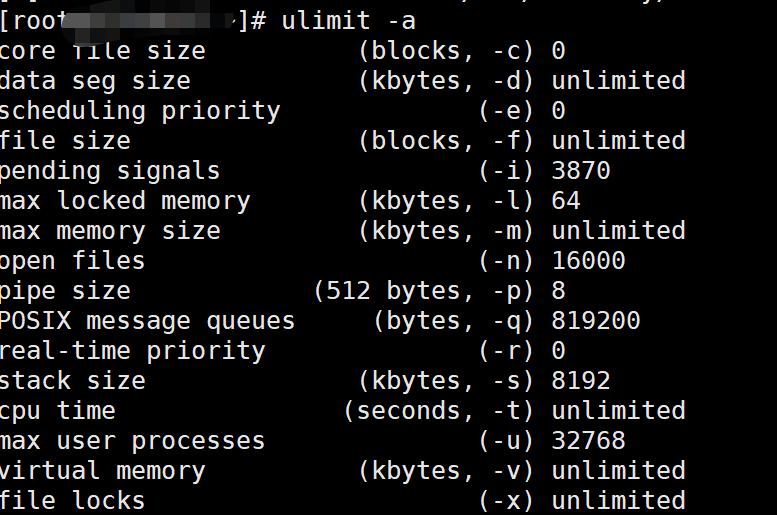Click the max locked memory value 64
Screen dimensions: 777x515
pyautogui.click(x=566, y=200)
